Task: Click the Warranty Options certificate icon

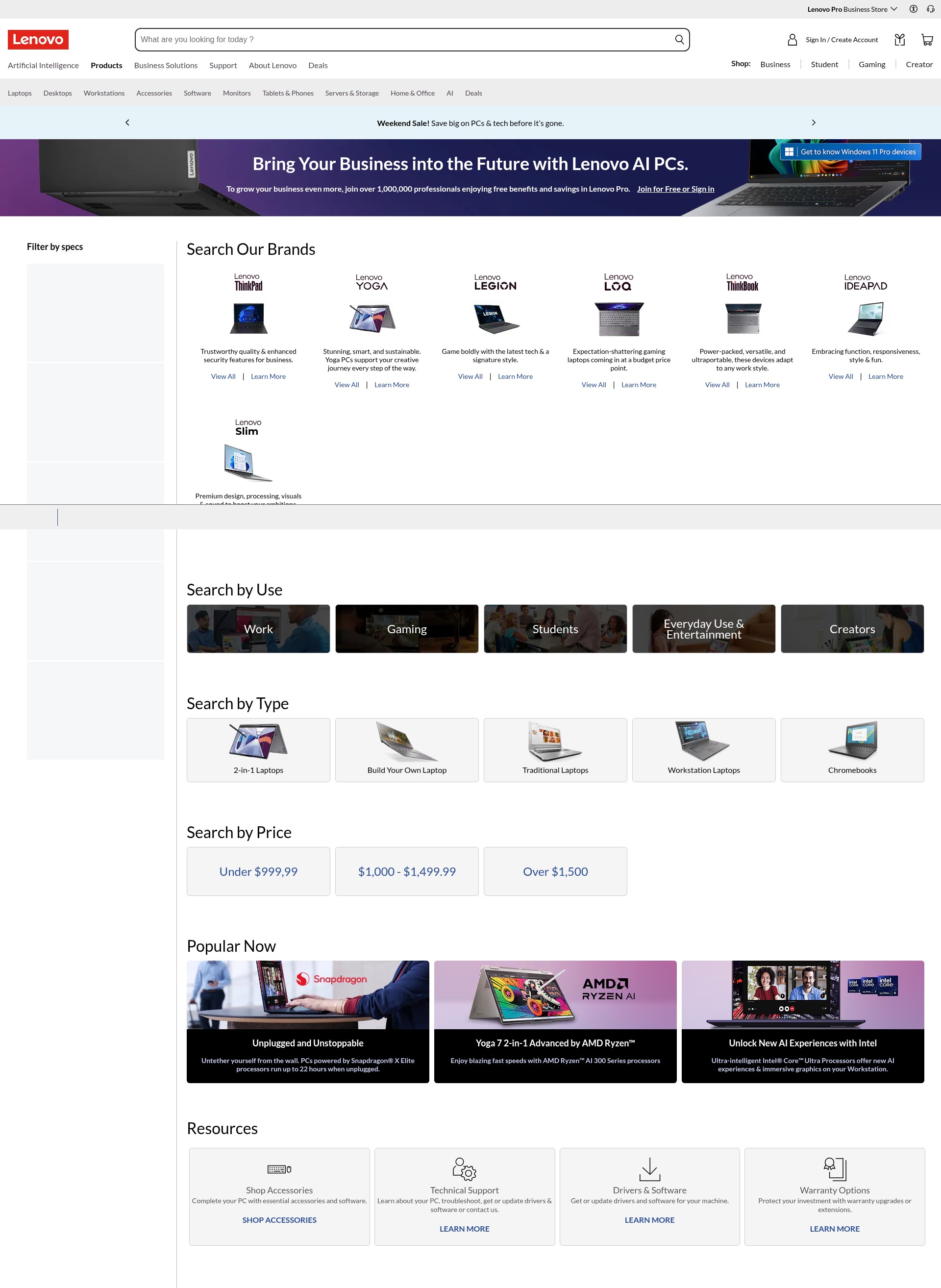Action: [x=835, y=1169]
